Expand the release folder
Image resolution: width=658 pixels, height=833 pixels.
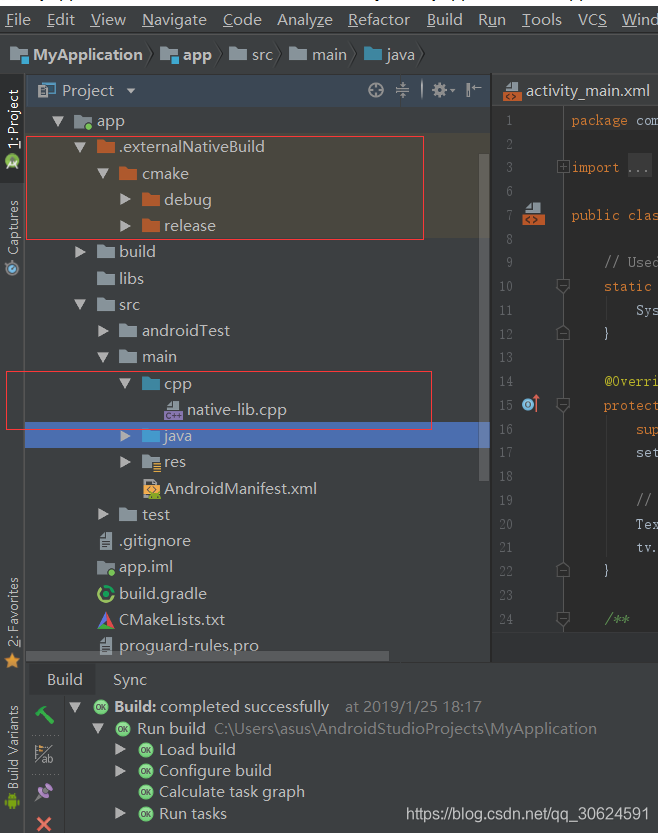[x=125, y=226]
